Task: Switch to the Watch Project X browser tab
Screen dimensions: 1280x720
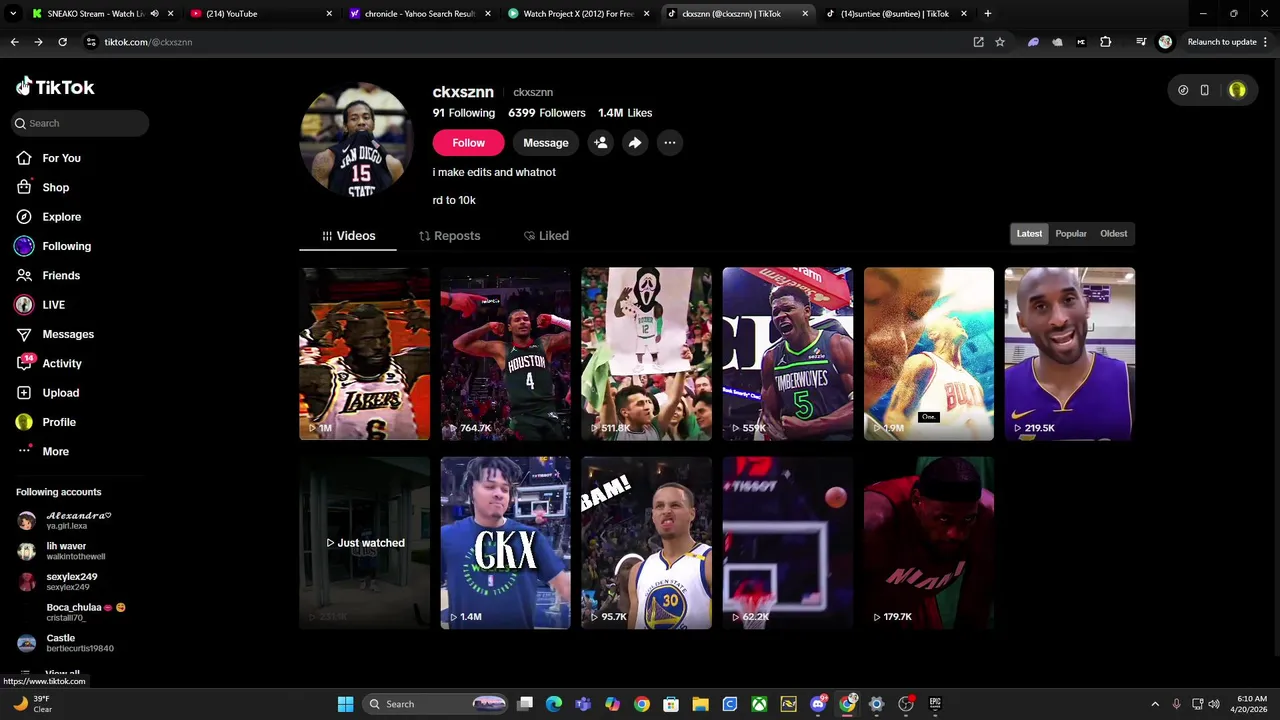Action: [x=578, y=14]
